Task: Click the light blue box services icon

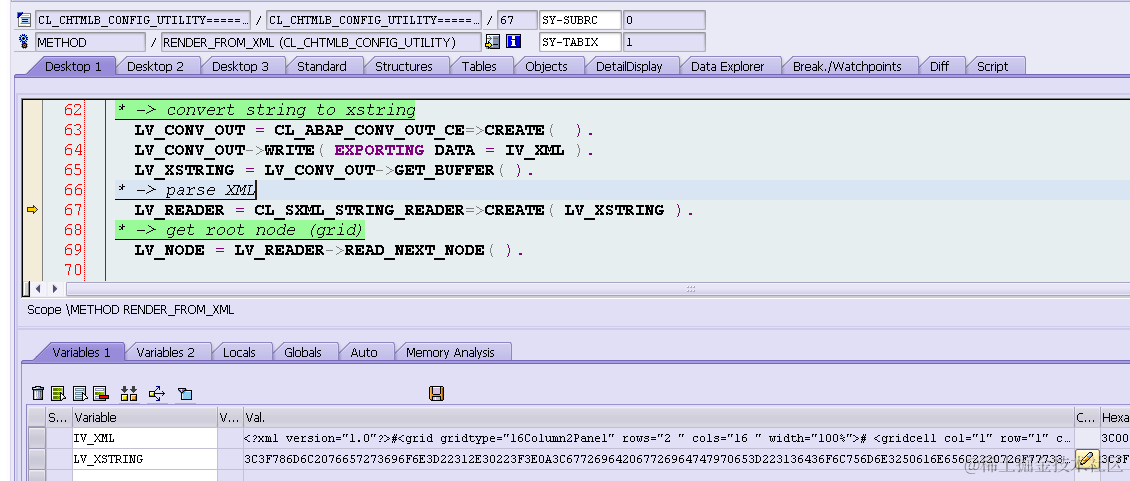Action: (x=185, y=394)
